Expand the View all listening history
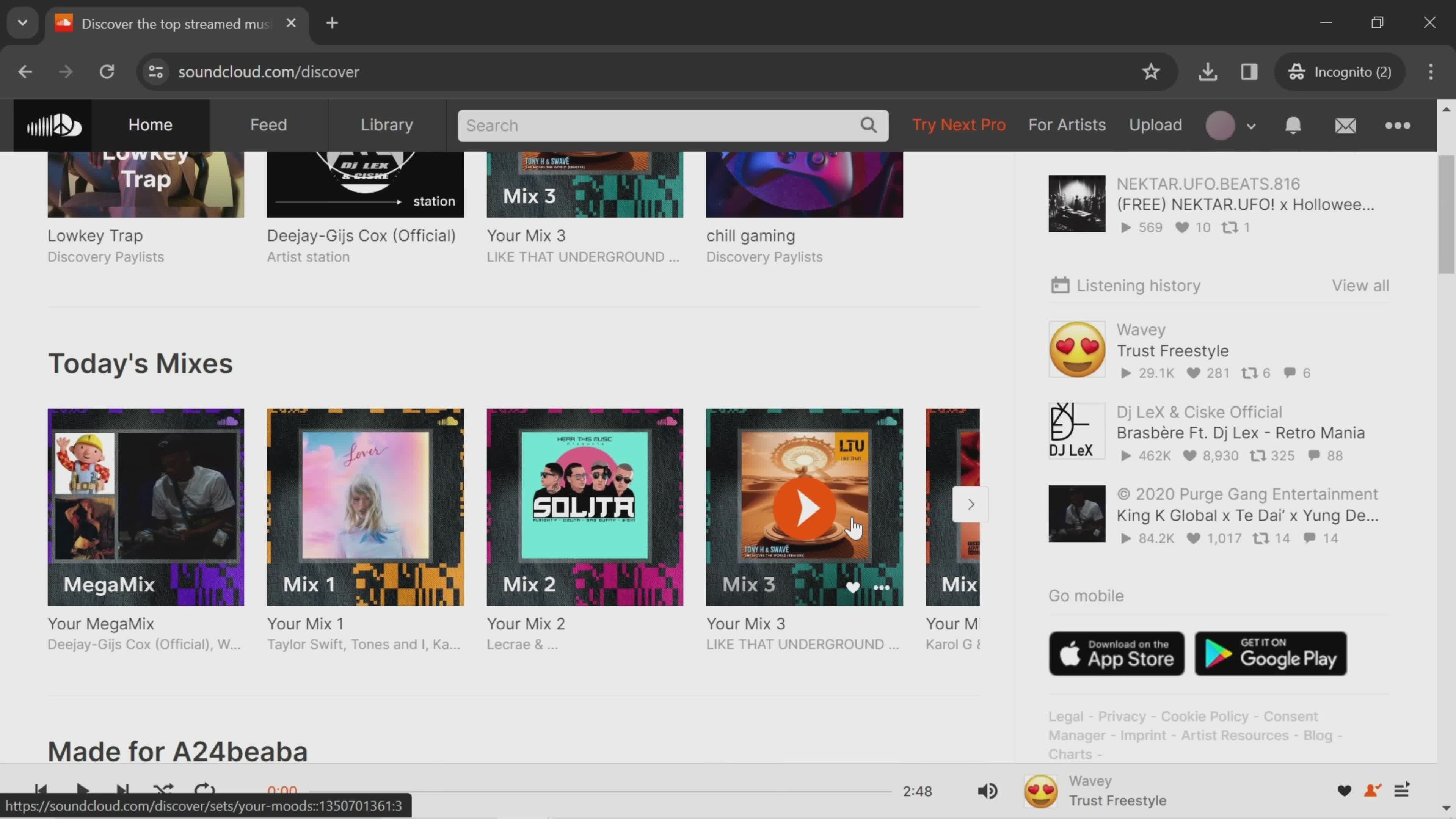This screenshot has height=819, width=1456. click(x=1362, y=285)
